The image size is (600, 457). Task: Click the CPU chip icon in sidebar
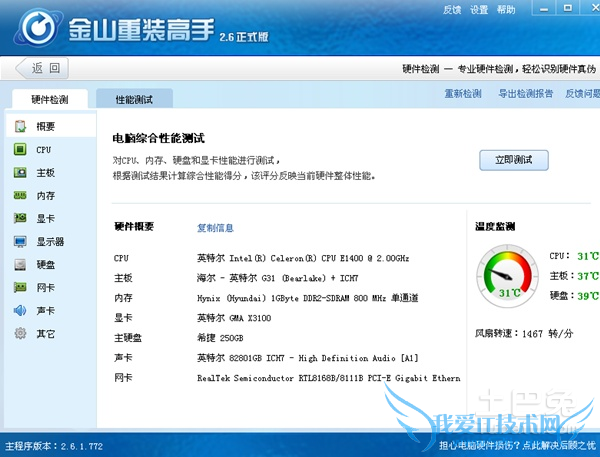20,149
